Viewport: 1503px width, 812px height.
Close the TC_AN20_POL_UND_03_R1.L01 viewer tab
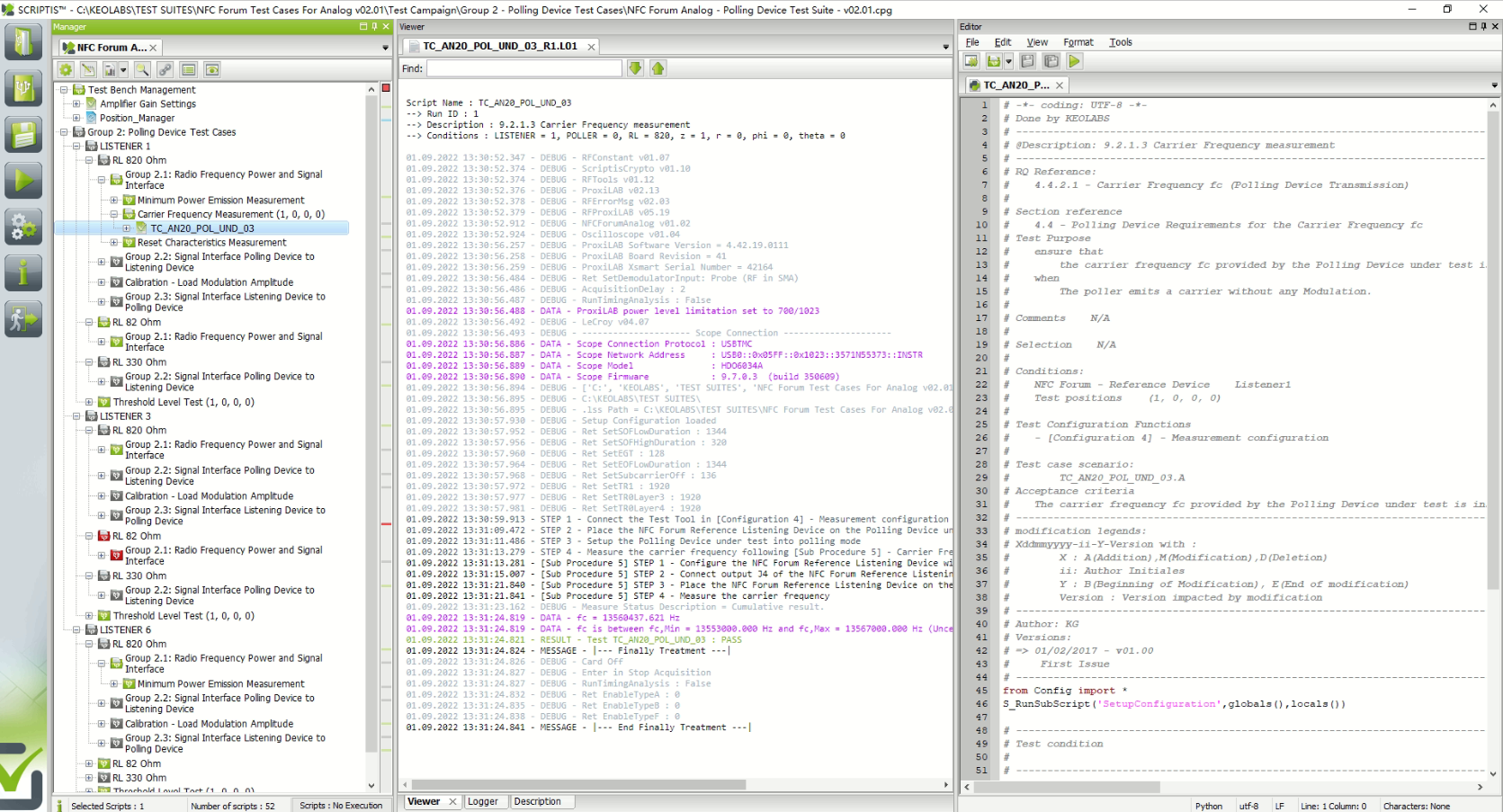591,47
